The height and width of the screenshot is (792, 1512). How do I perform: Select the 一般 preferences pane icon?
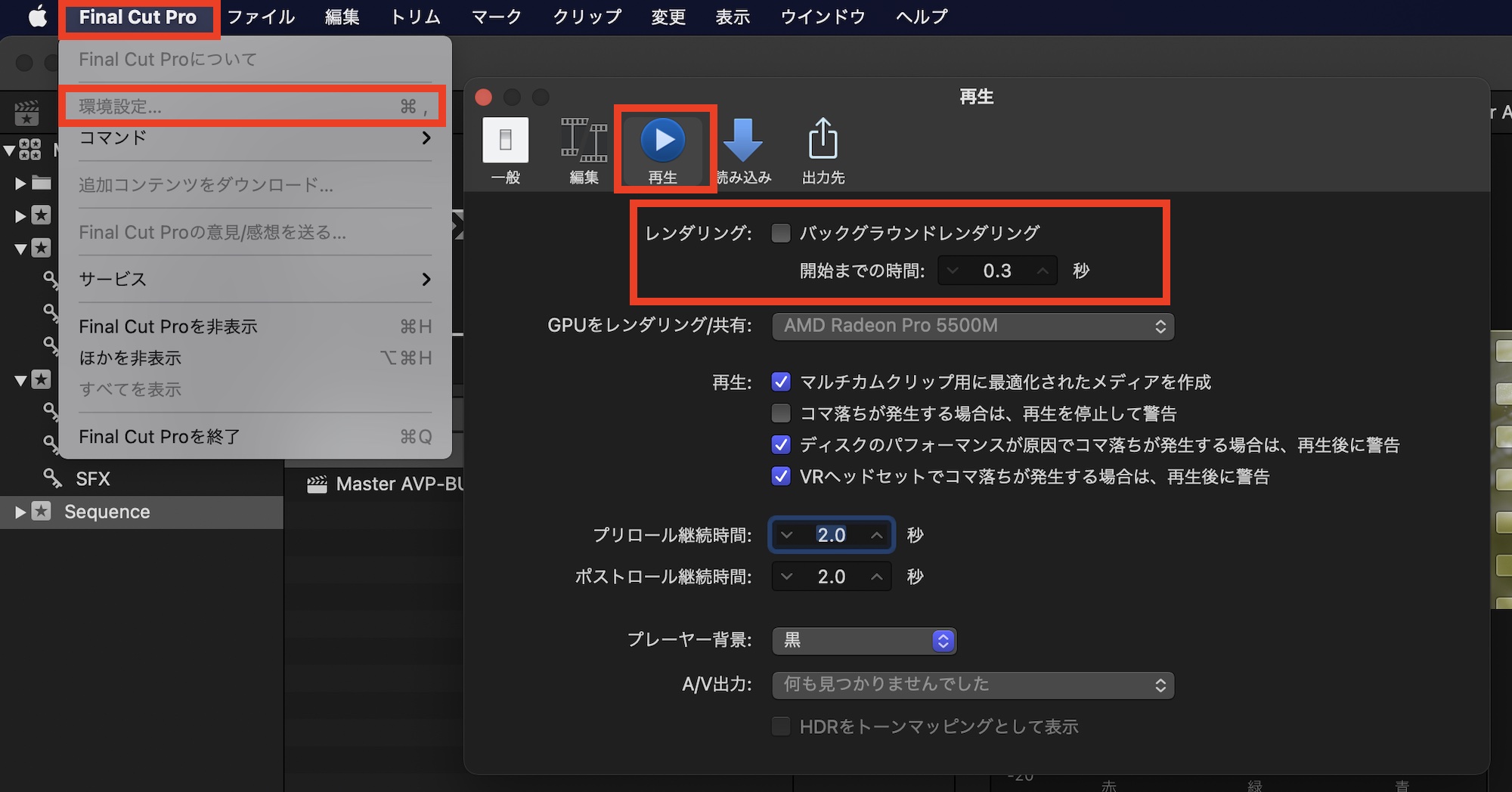pyautogui.click(x=506, y=151)
